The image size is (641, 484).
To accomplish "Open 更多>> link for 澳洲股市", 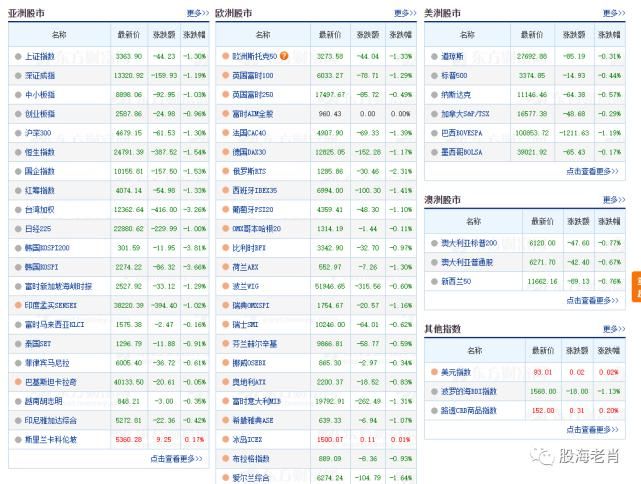I will (614, 199).
